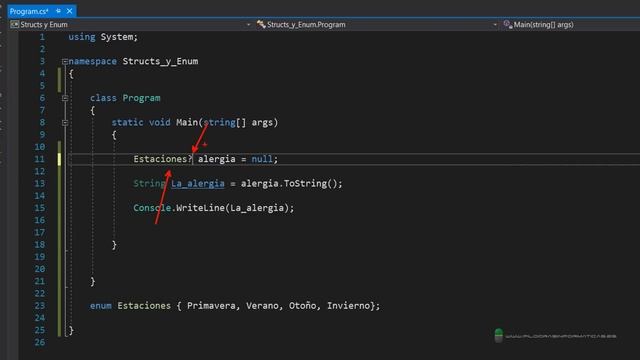The width and height of the screenshot is (640, 360).
Task: Click the 'Verano' enum value
Action: coord(262,306)
